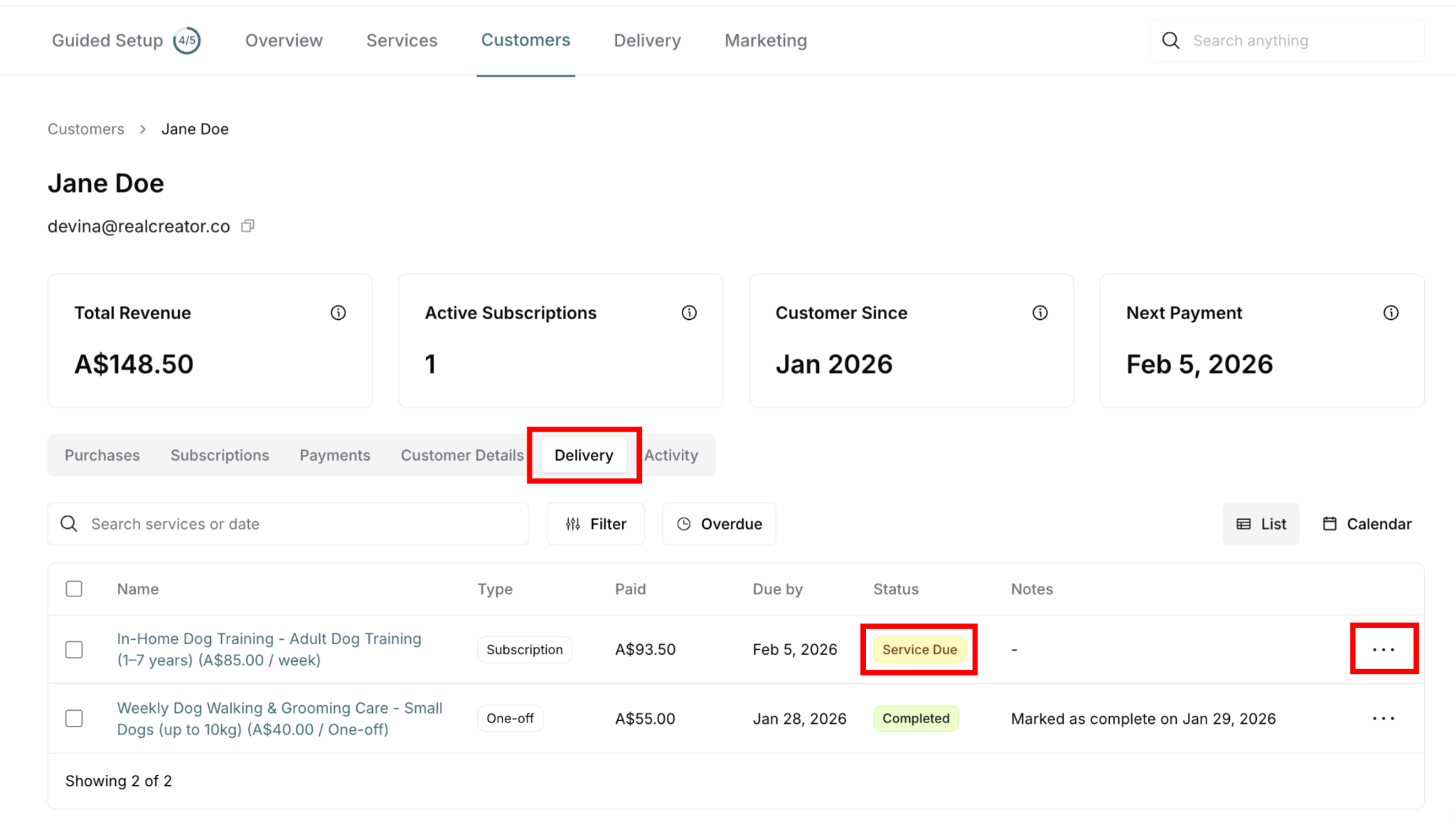Viewport: 1456px width, 824px height.
Task: Go to Marketing in top navigation
Action: pos(765,41)
